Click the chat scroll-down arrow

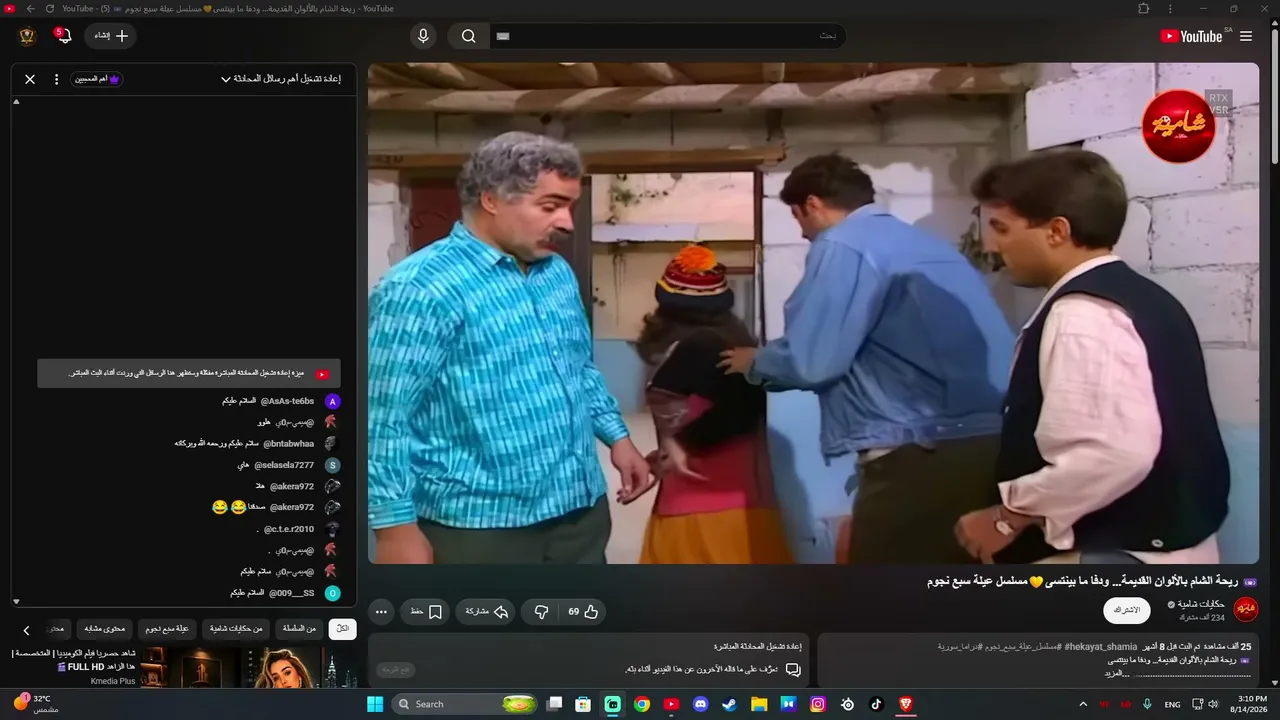[16, 602]
